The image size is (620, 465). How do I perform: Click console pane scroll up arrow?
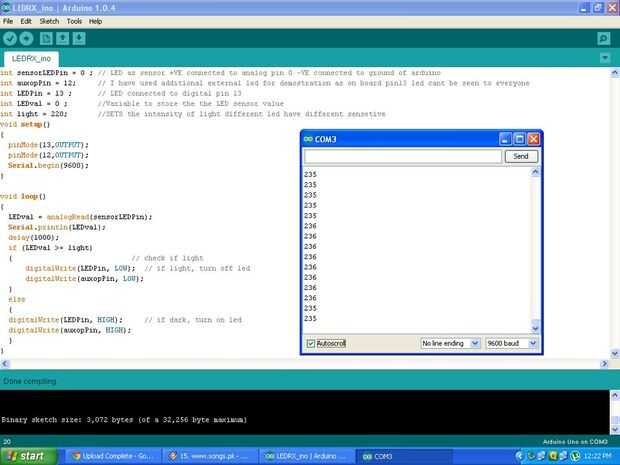click(x=615, y=395)
